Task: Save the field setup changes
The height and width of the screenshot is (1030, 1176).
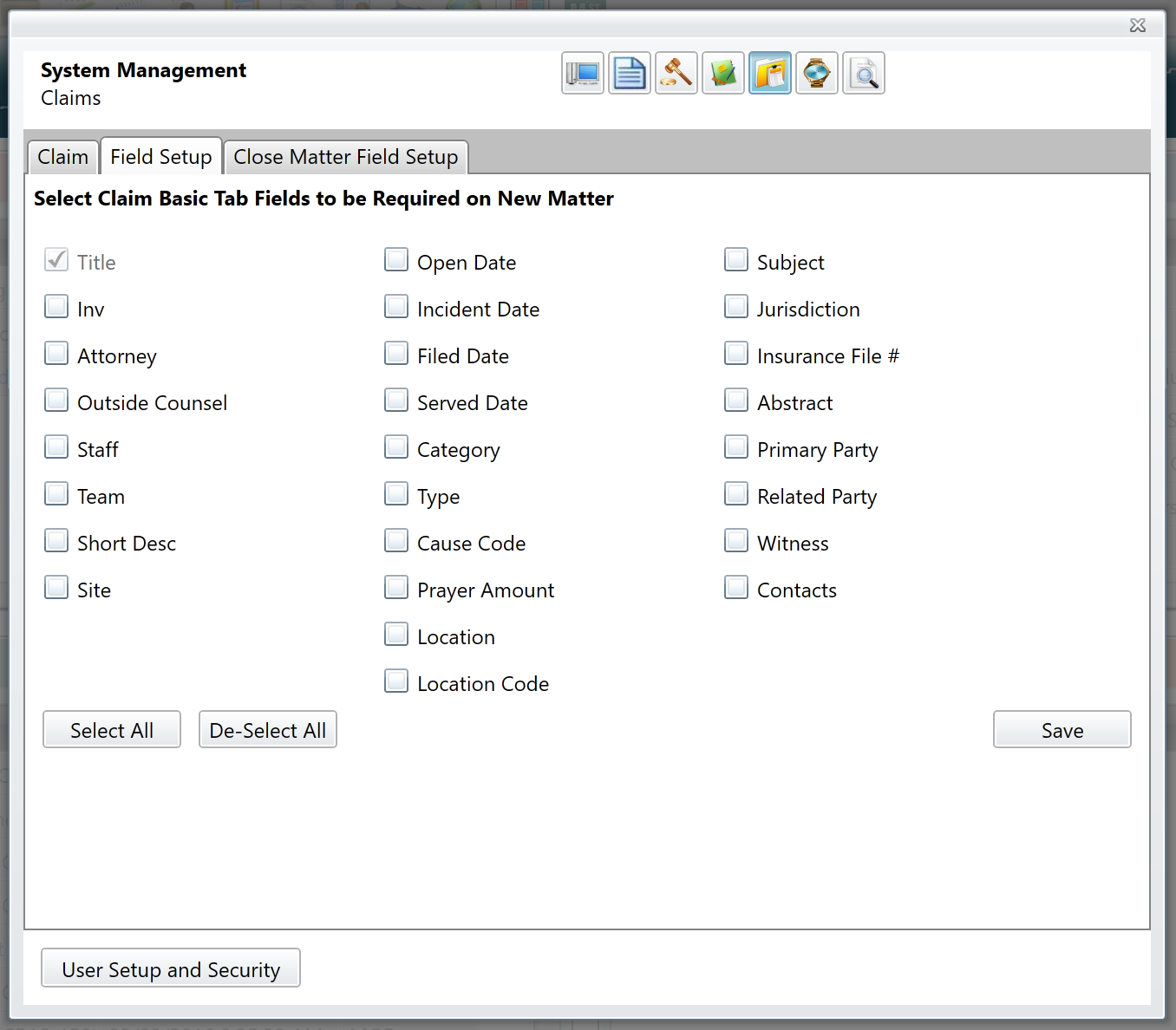Action: [1062, 730]
